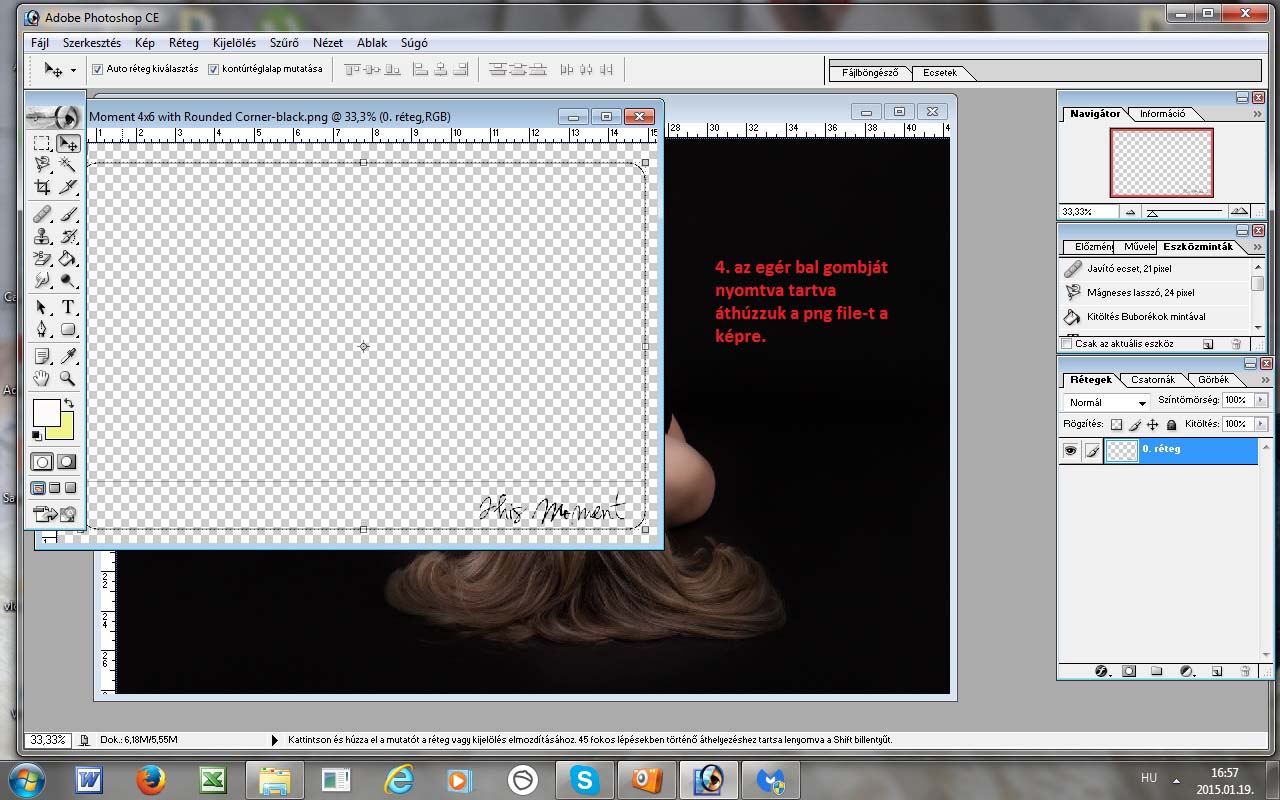The width and height of the screenshot is (1280, 800).
Task: Select the Hand tool
Action: (42, 378)
